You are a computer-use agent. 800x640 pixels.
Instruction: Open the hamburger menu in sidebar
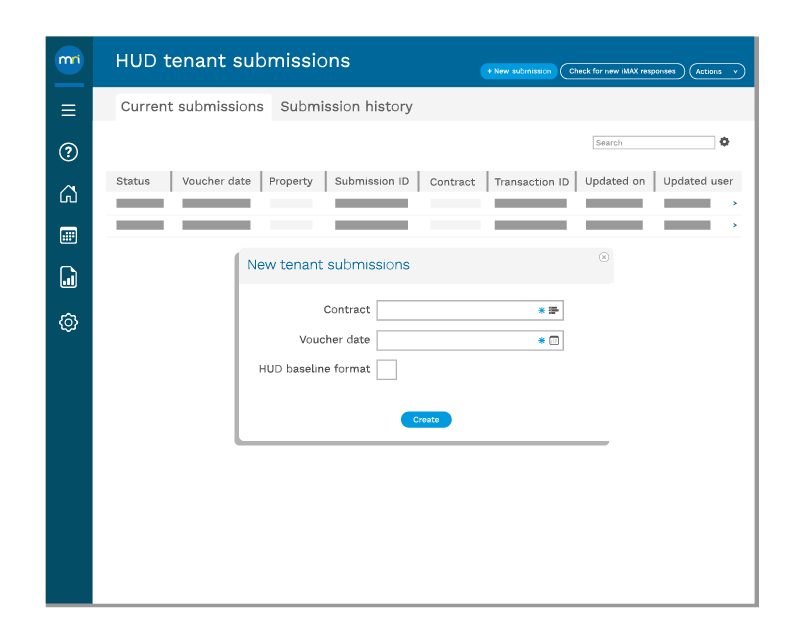pos(69,110)
